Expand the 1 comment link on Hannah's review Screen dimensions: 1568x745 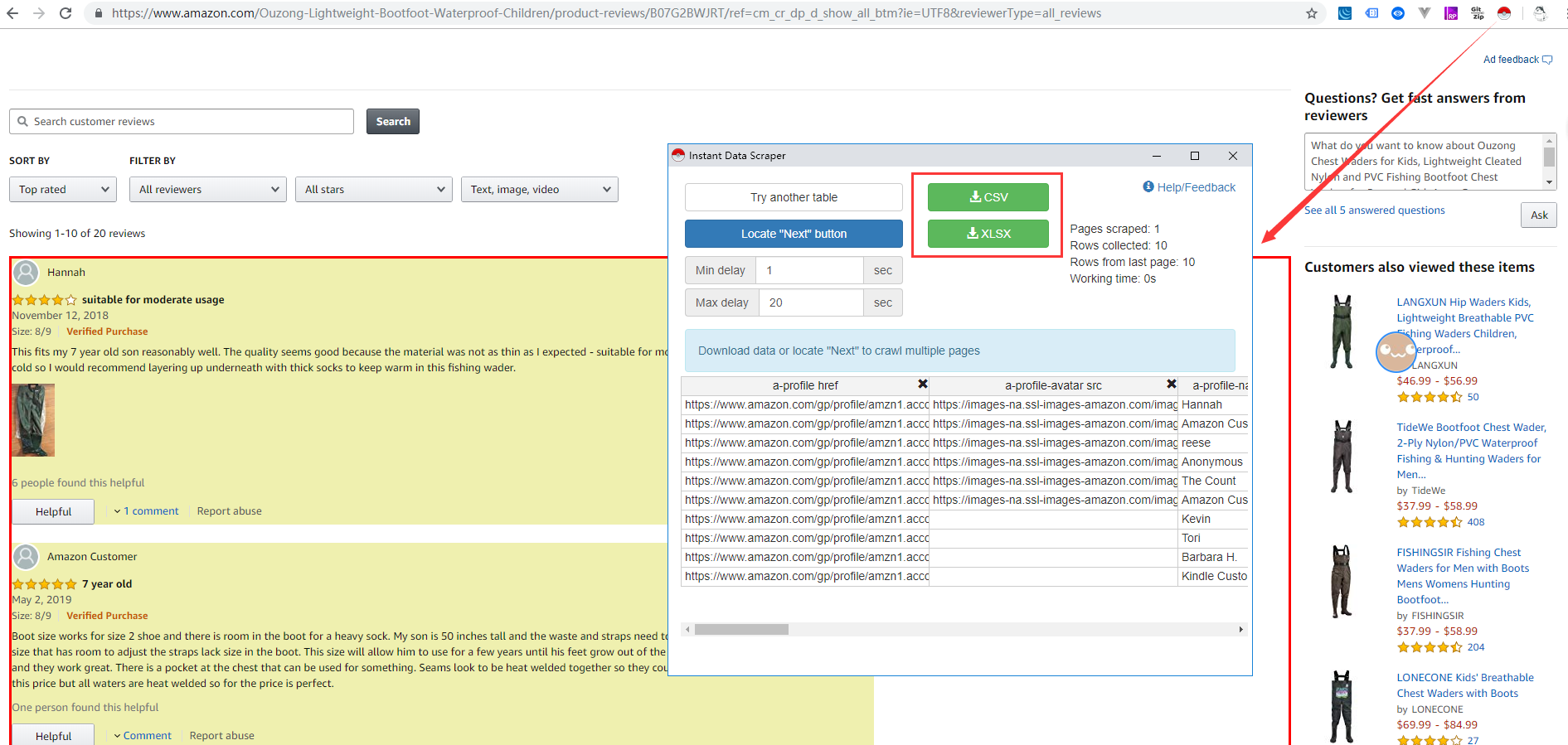[147, 511]
